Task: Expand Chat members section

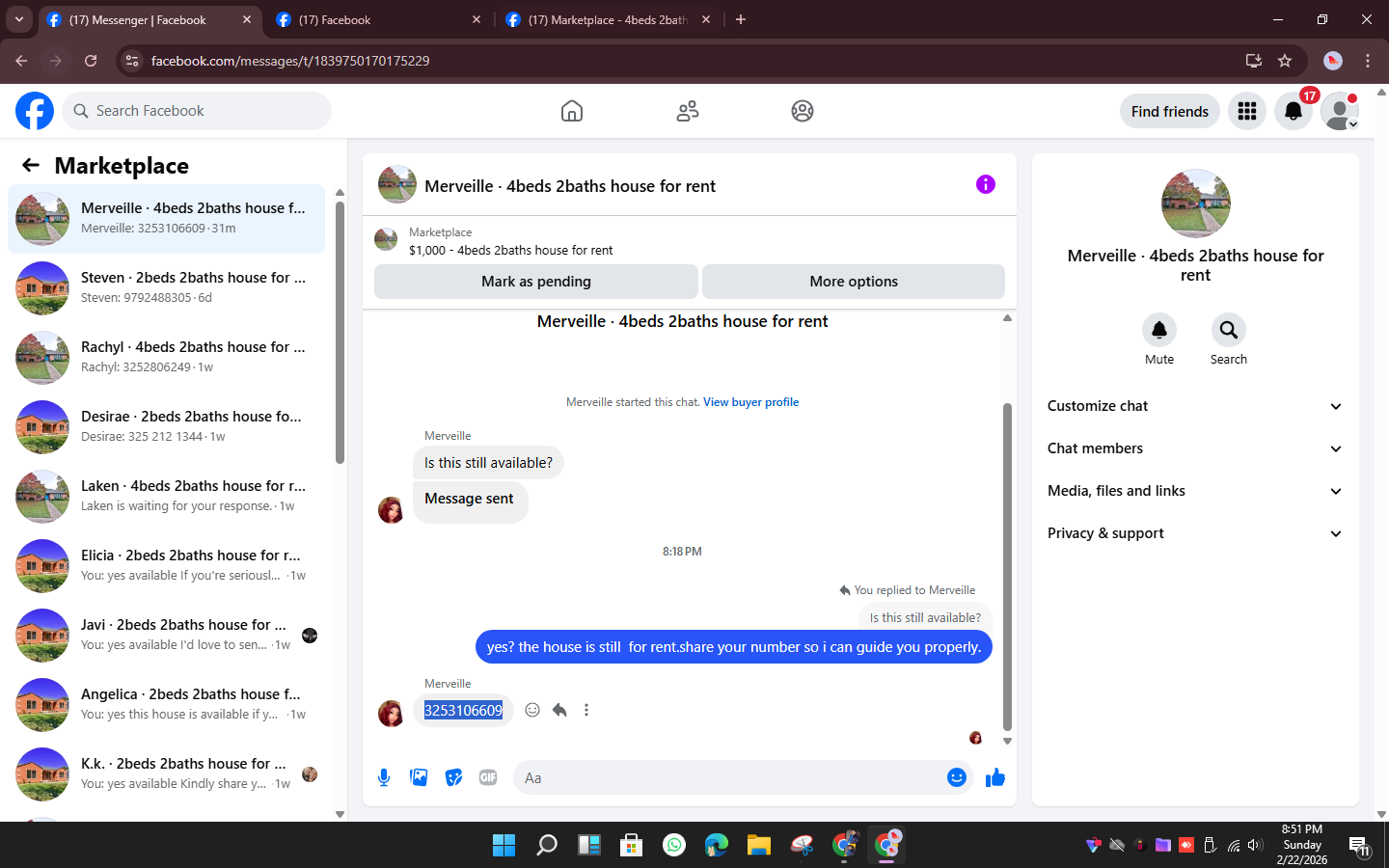Action: point(1195,448)
